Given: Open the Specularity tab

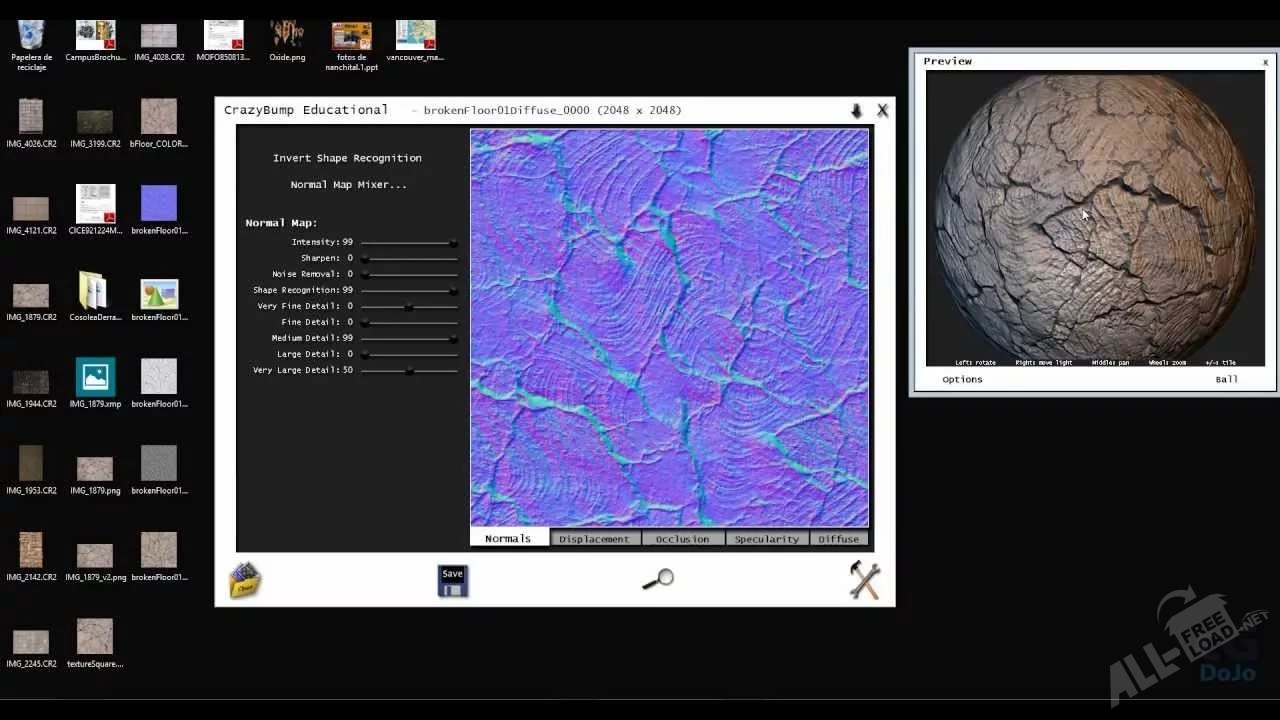Looking at the screenshot, I should coord(767,539).
